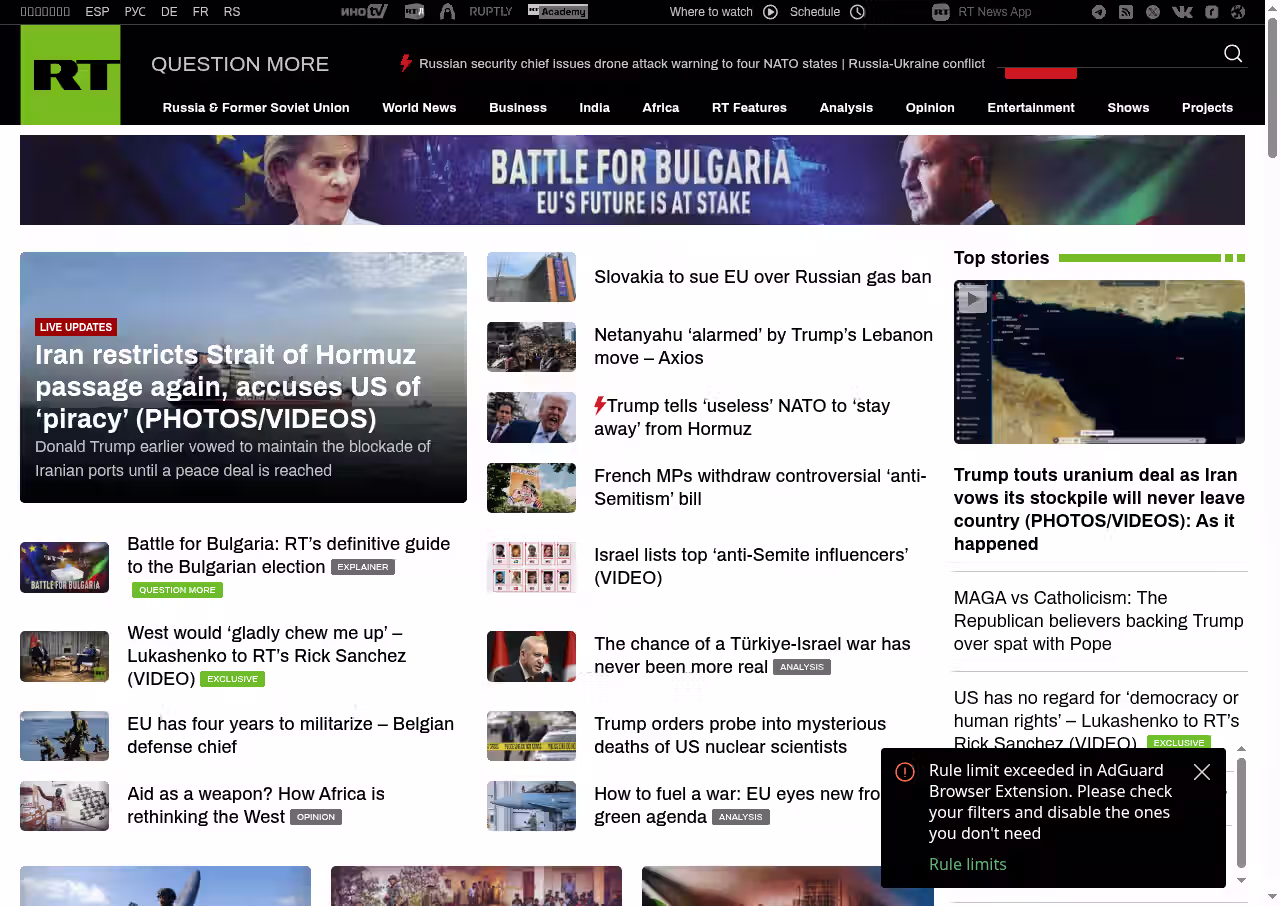1280x906 pixels.
Task: Close the AdGuard rule limit notification
Action: click(1202, 772)
